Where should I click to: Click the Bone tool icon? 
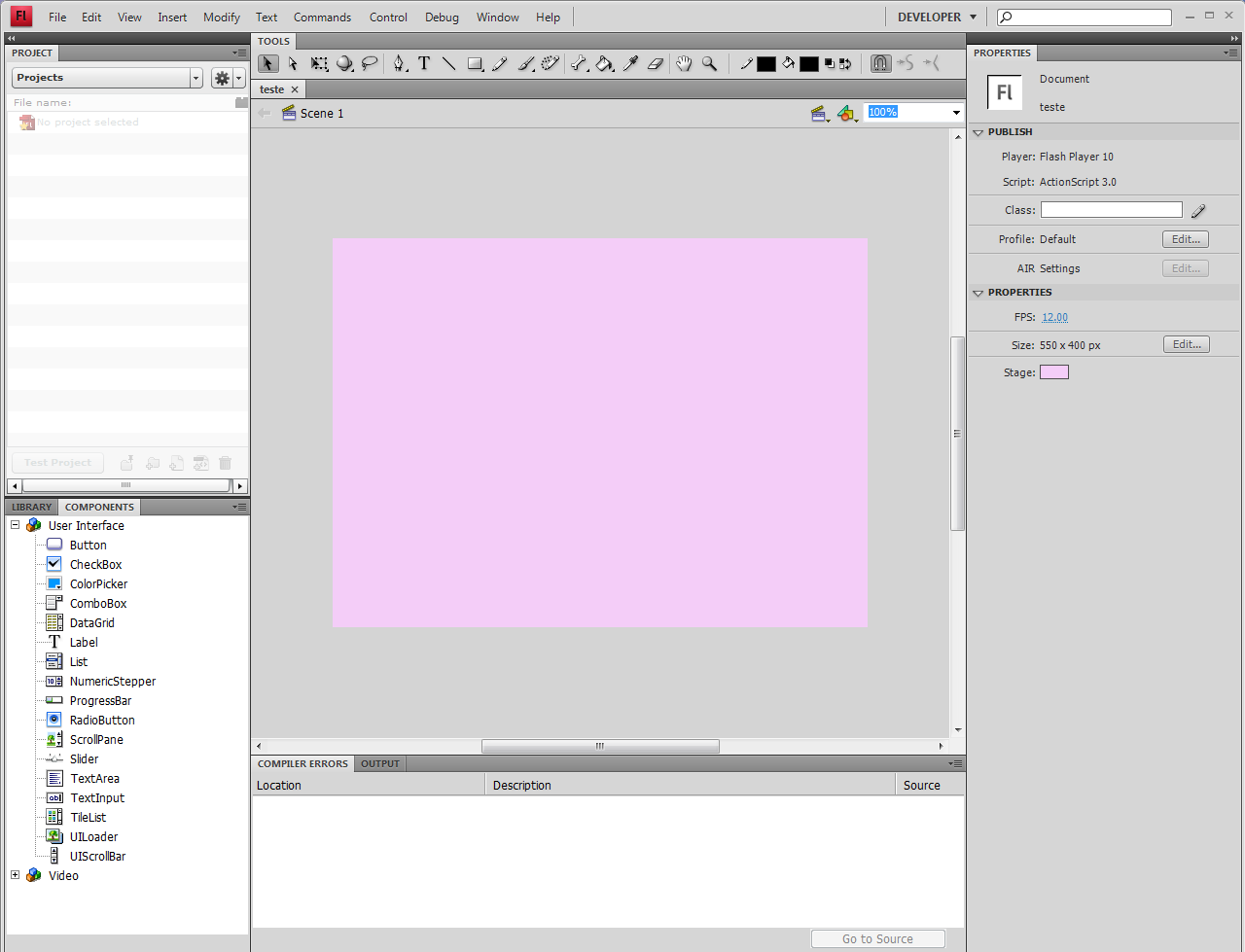[x=579, y=63]
